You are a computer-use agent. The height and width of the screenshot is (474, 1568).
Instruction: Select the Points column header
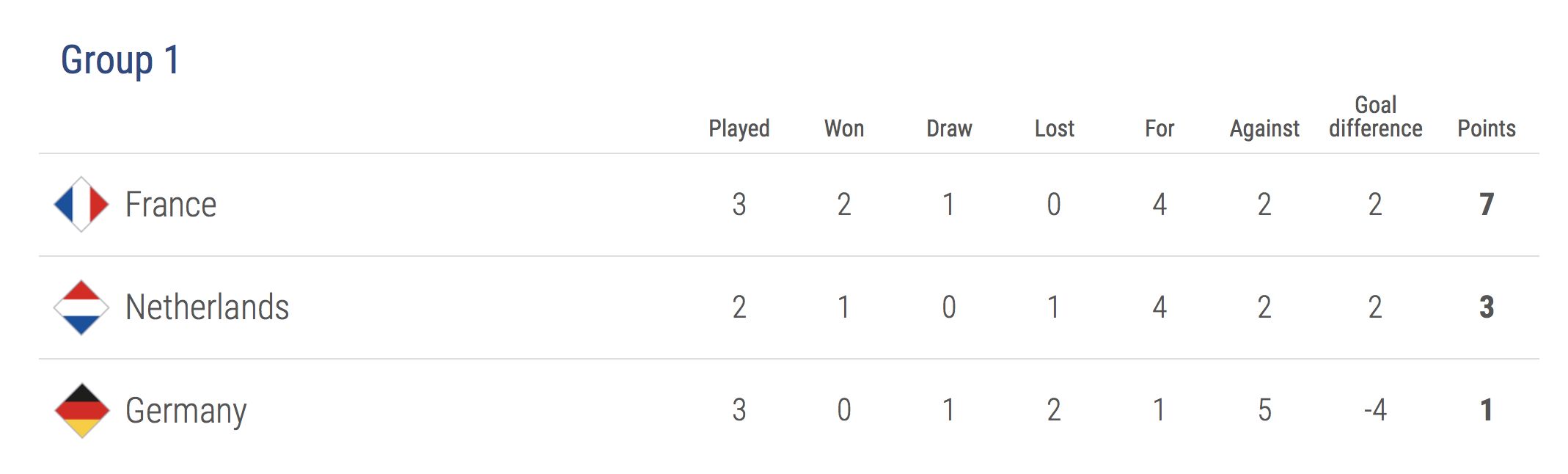click(1486, 128)
